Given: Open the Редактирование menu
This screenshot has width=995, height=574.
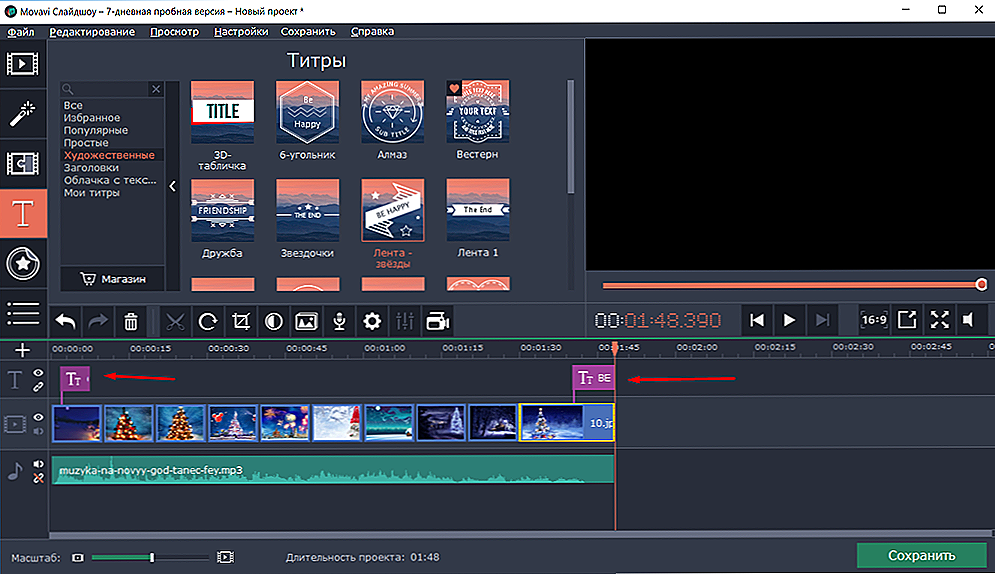Looking at the screenshot, I should click(92, 32).
